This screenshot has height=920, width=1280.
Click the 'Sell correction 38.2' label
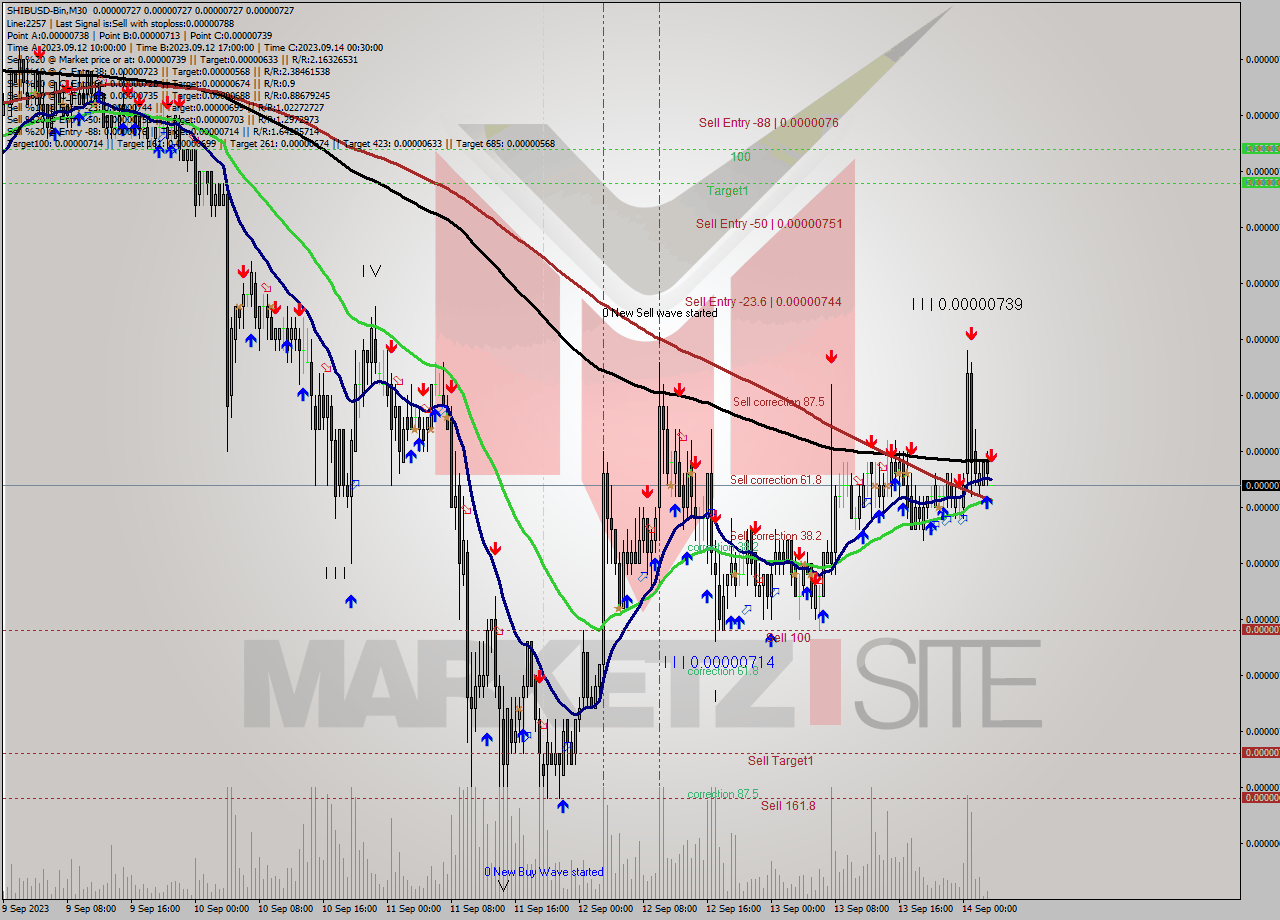tap(775, 536)
